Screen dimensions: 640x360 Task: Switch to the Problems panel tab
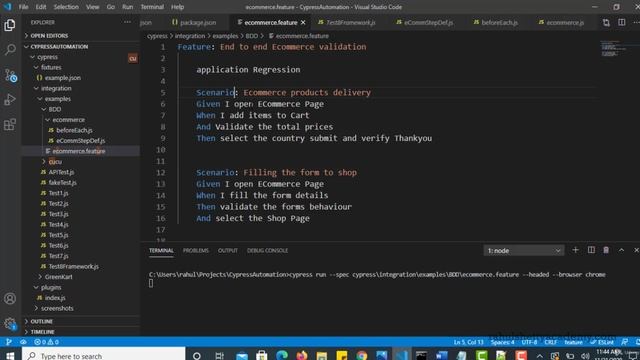click(196, 250)
